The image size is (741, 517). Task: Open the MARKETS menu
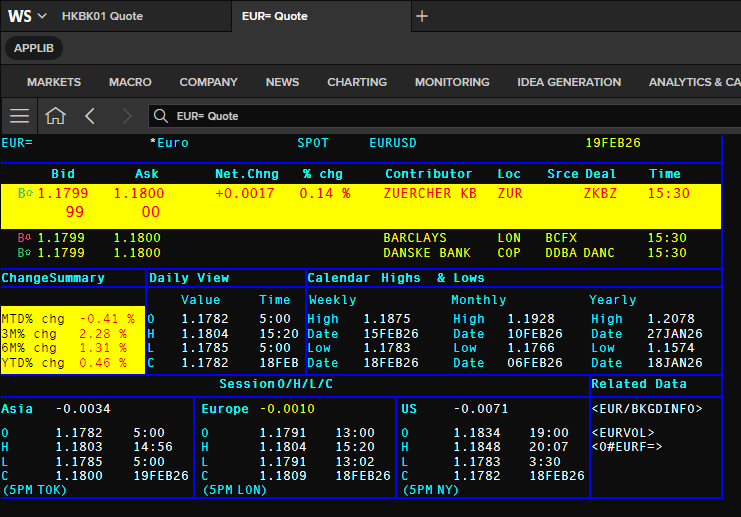coord(54,82)
